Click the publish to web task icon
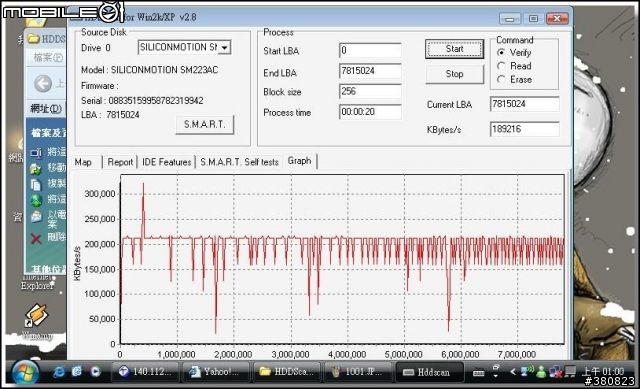The height and width of the screenshot is (389, 640). coord(36,200)
